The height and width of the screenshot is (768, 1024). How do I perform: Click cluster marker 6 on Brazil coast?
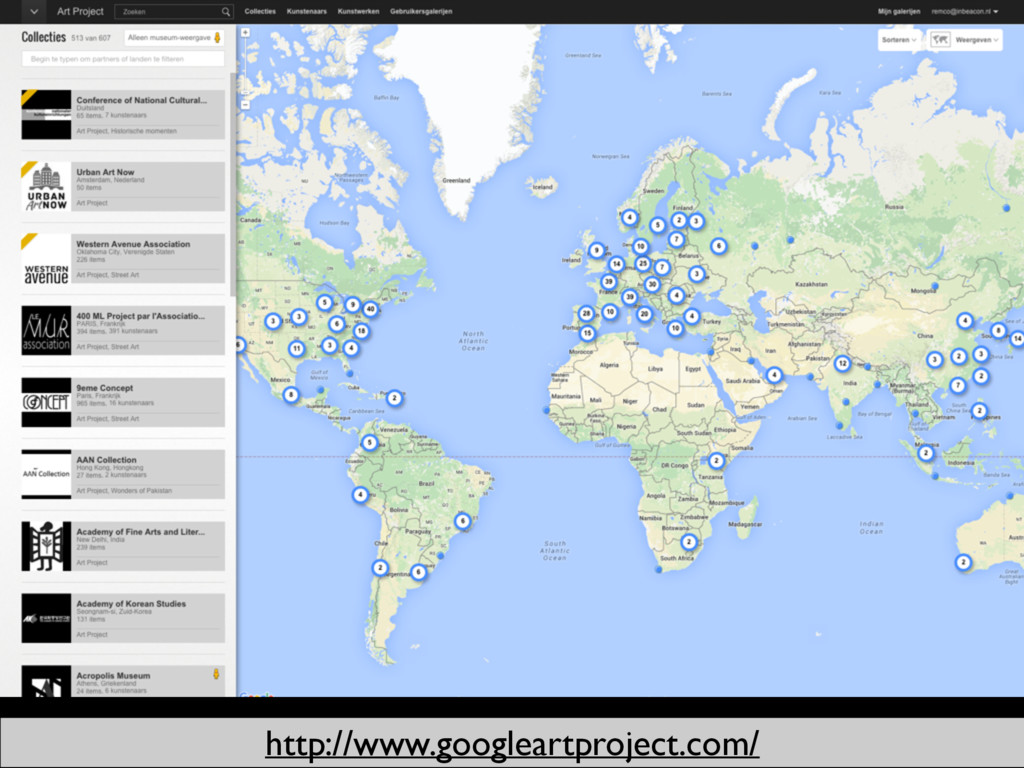point(462,521)
